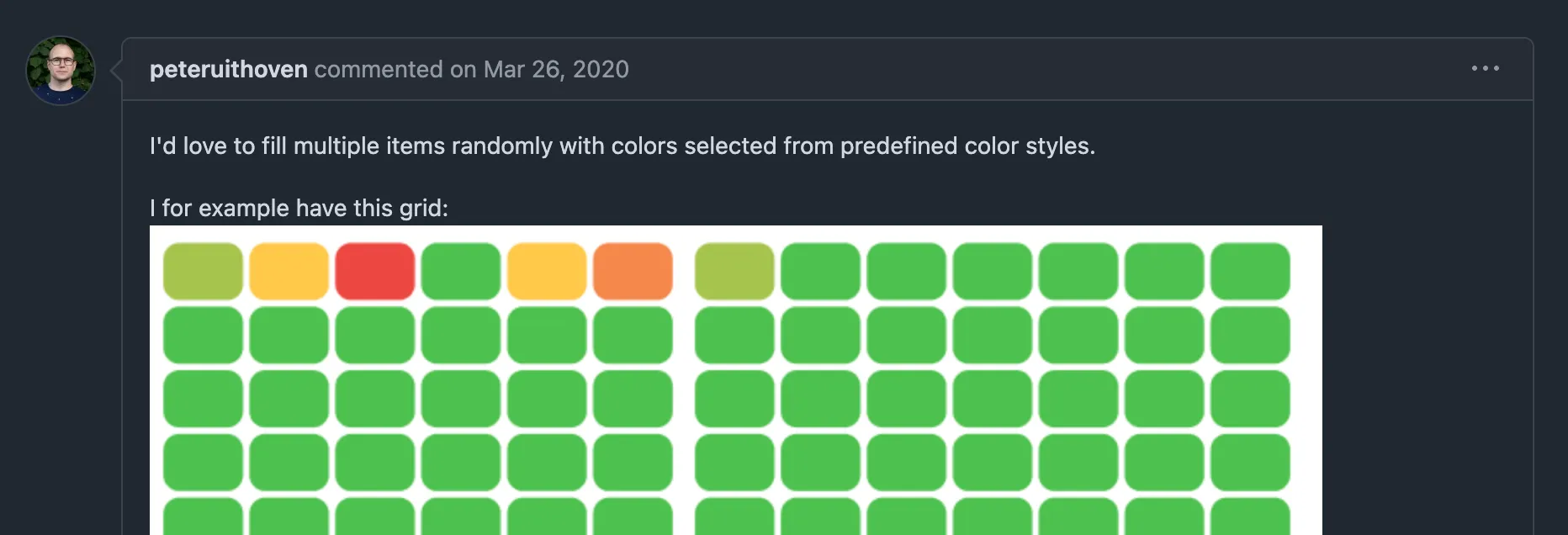The width and height of the screenshot is (1568, 535).
Task: Click the green tile directly below the red tile
Action: 375,335
